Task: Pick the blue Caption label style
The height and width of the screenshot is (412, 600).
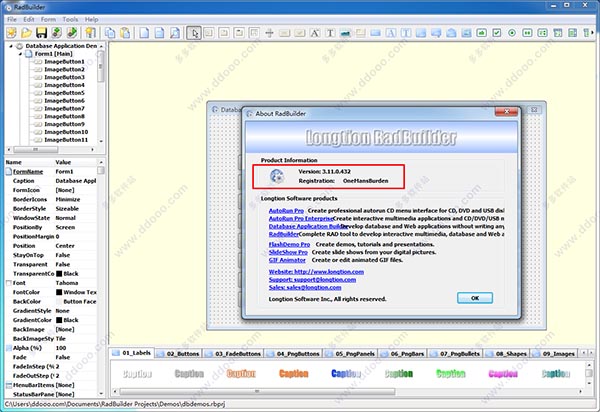Action: tap(346, 374)
